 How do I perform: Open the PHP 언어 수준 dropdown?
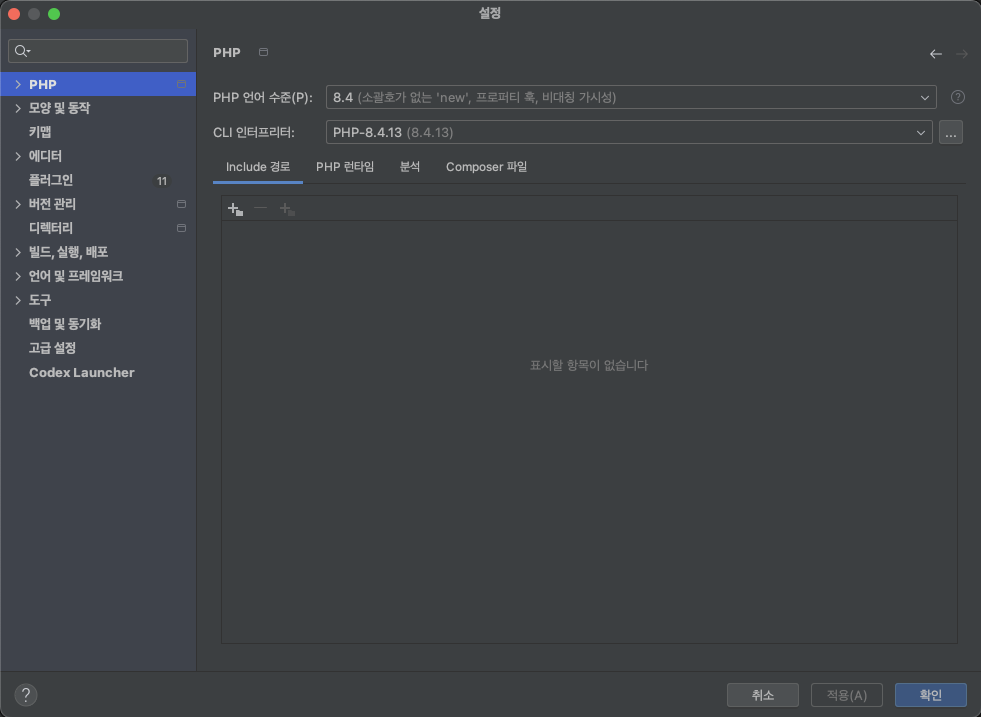click(925, 97)
